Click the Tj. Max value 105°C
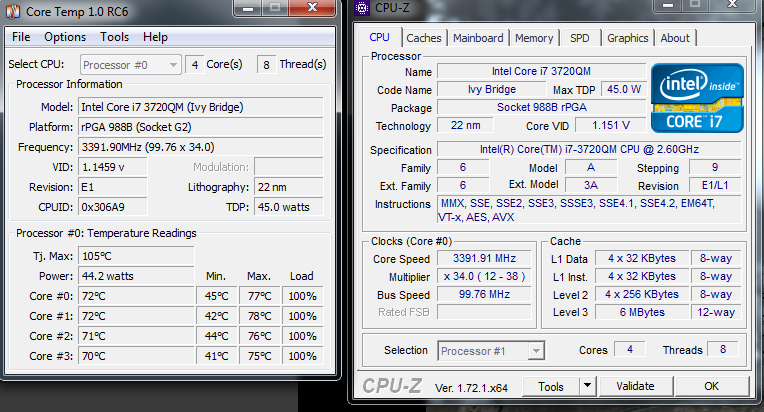764x412 pixels. tap(136, 256)
